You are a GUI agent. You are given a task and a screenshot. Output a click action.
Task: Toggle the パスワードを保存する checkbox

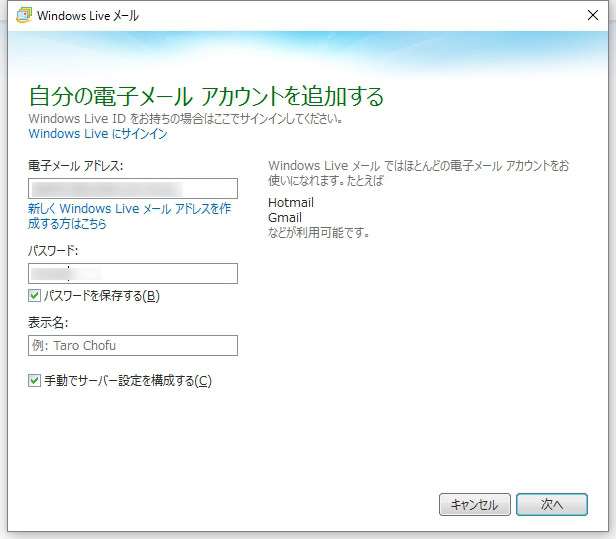[x=35, y=296]
